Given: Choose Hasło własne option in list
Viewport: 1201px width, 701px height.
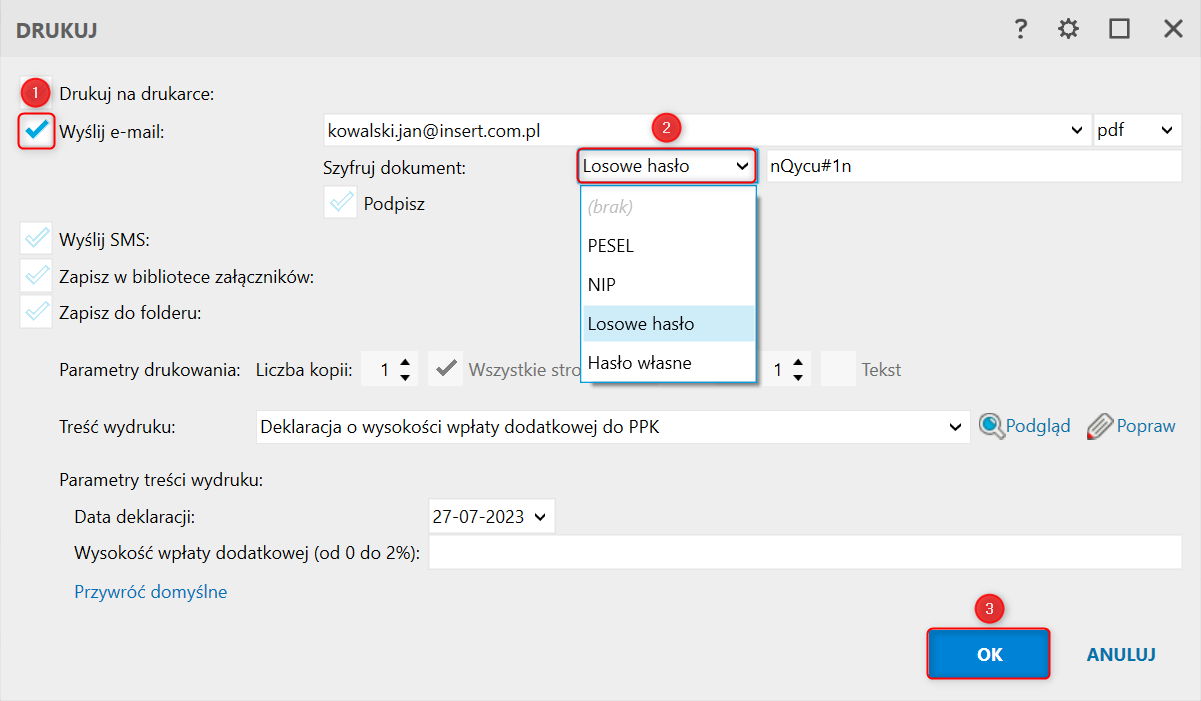Looking at the screenshot, I should [639, 362].
